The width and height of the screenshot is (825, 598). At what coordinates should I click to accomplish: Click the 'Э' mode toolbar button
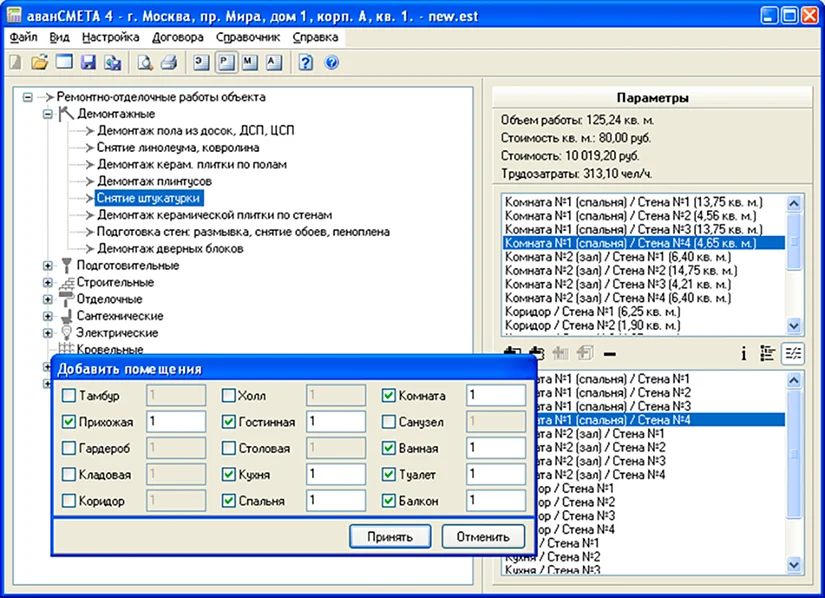click(202, 63)
